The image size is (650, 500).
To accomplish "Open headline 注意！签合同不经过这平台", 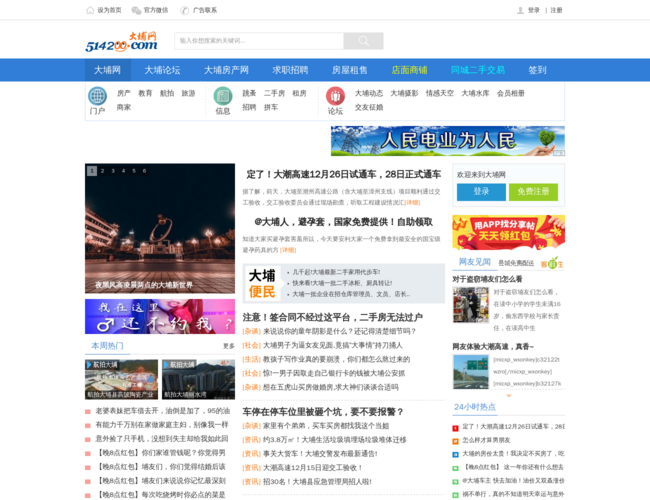I will (332, 318).
